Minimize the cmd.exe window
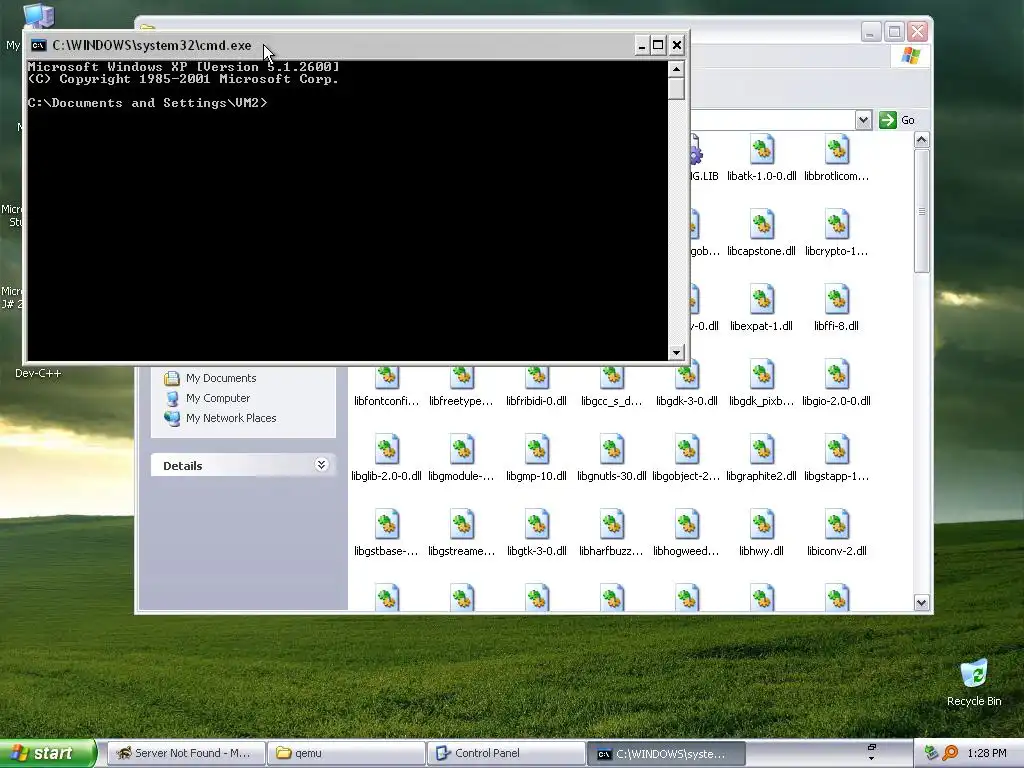1024x768 pixels. click(x=641, y=45)
